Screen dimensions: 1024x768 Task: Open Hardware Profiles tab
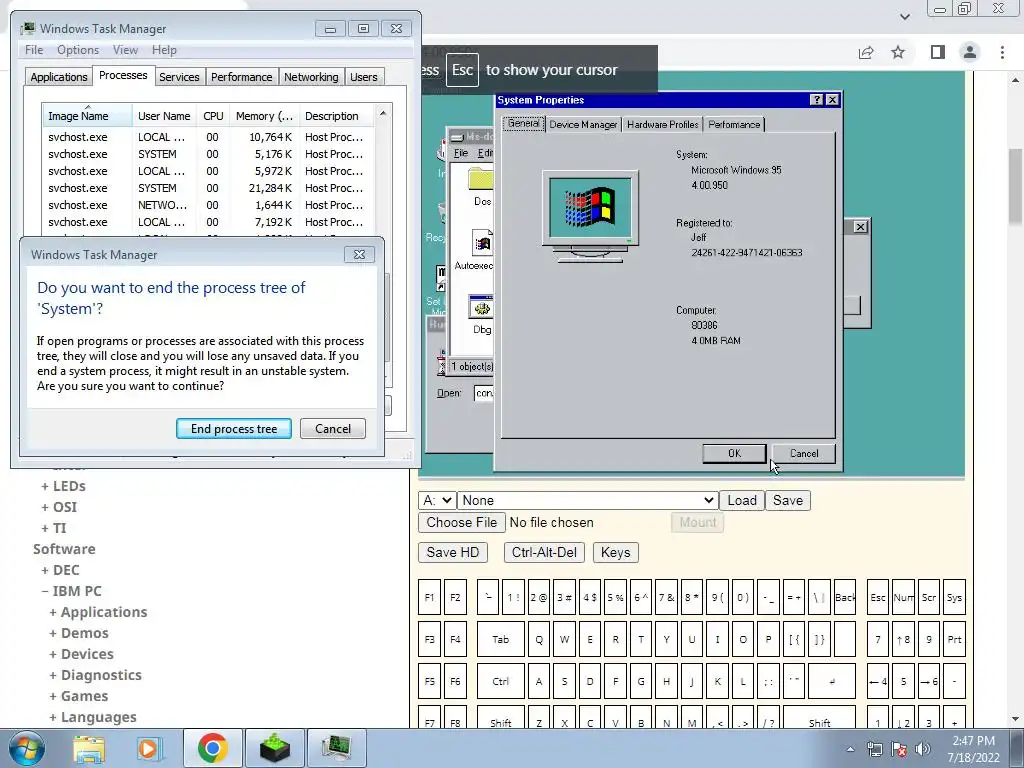point(662,124)
